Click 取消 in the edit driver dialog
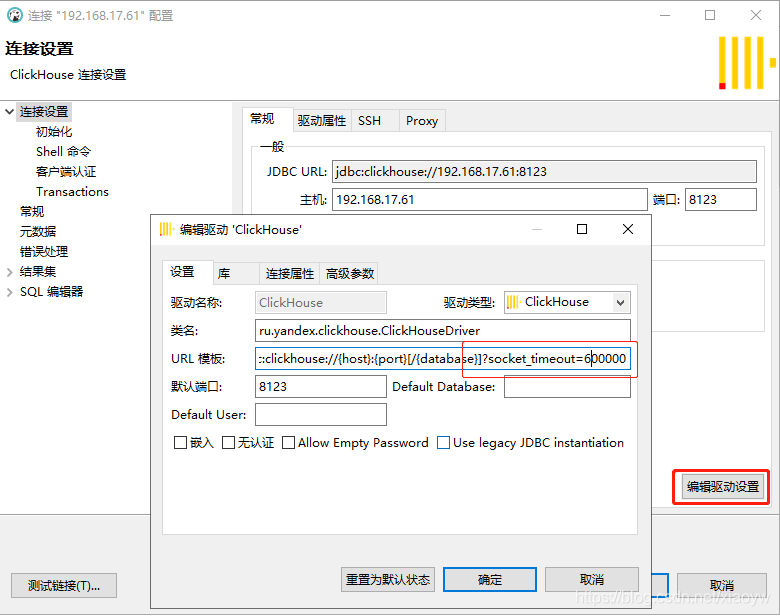The height and width of the screenshot is (616, 780). coord(592,580)
